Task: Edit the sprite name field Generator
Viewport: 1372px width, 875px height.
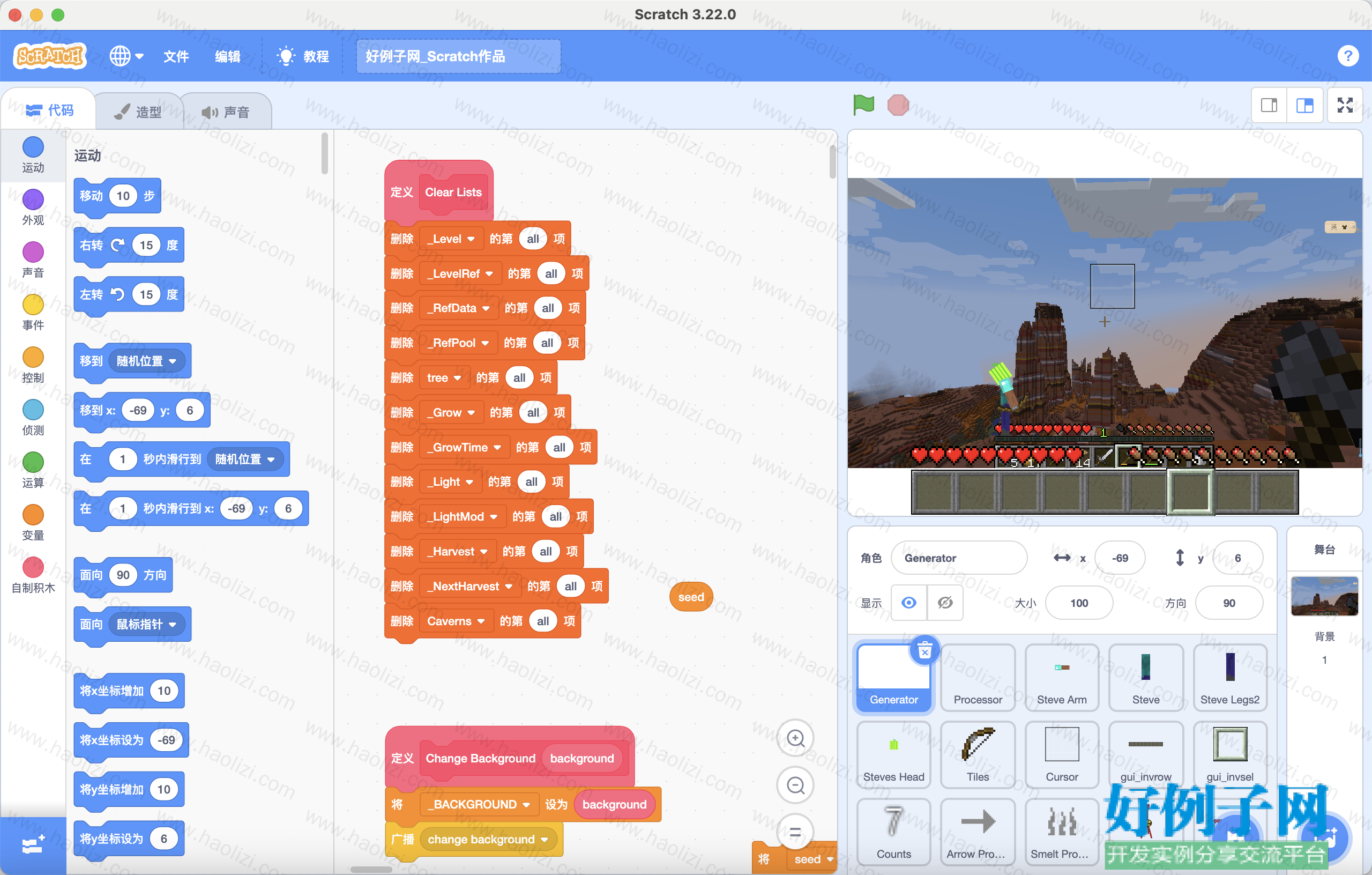Action: tap(958, 558)
